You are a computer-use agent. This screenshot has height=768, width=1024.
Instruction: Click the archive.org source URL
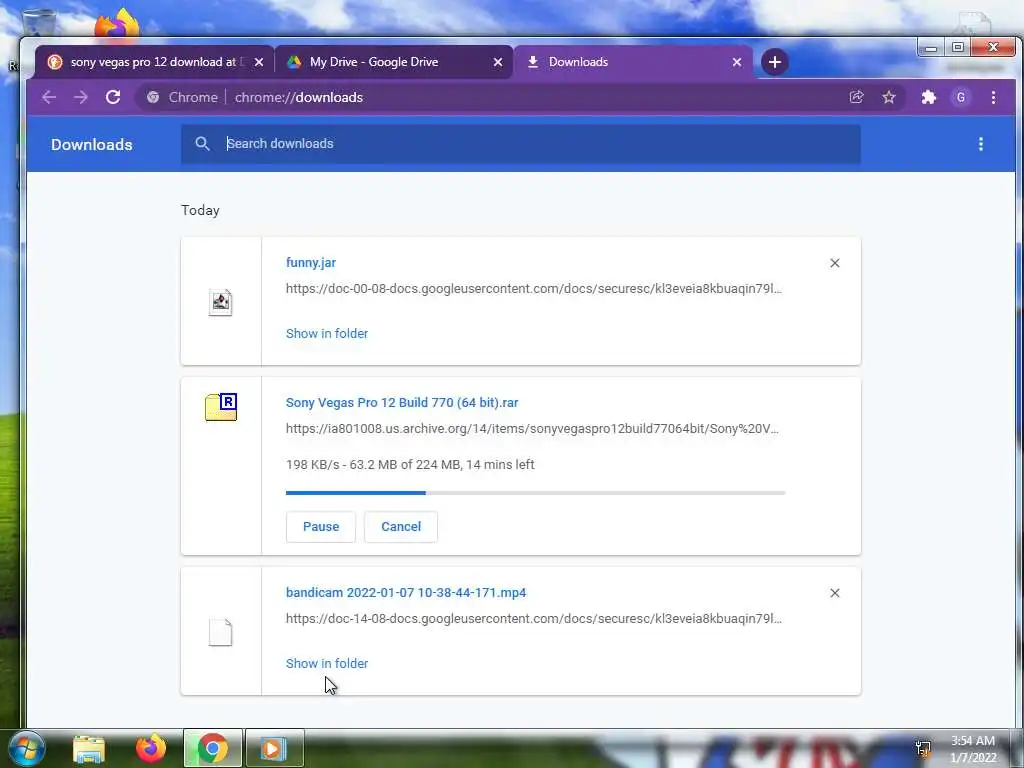[532, 429]
